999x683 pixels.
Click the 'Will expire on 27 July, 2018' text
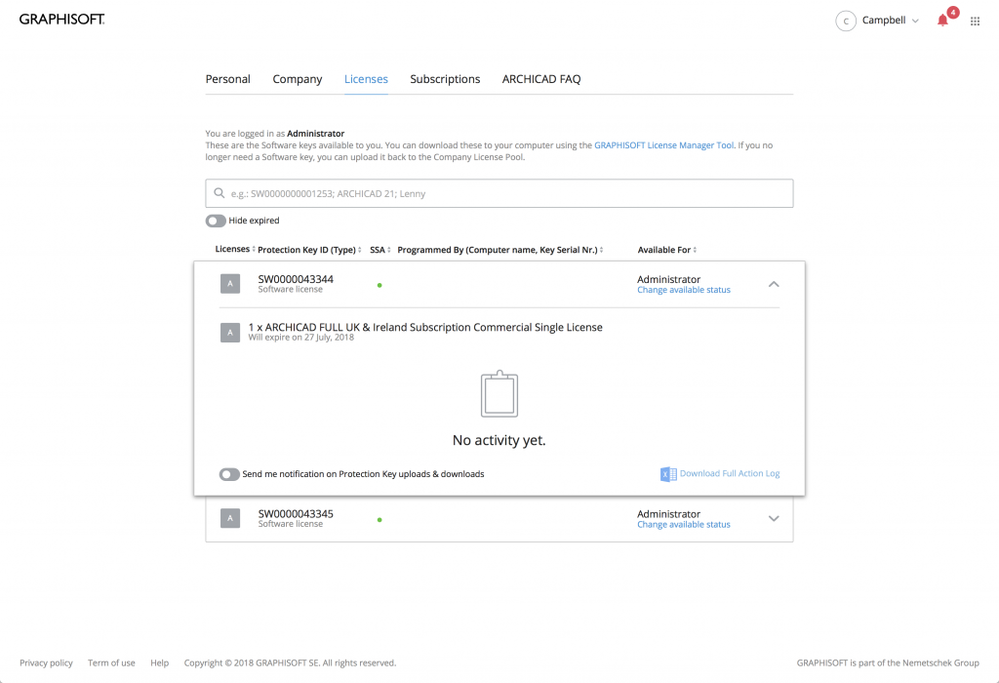coord(301,338)
